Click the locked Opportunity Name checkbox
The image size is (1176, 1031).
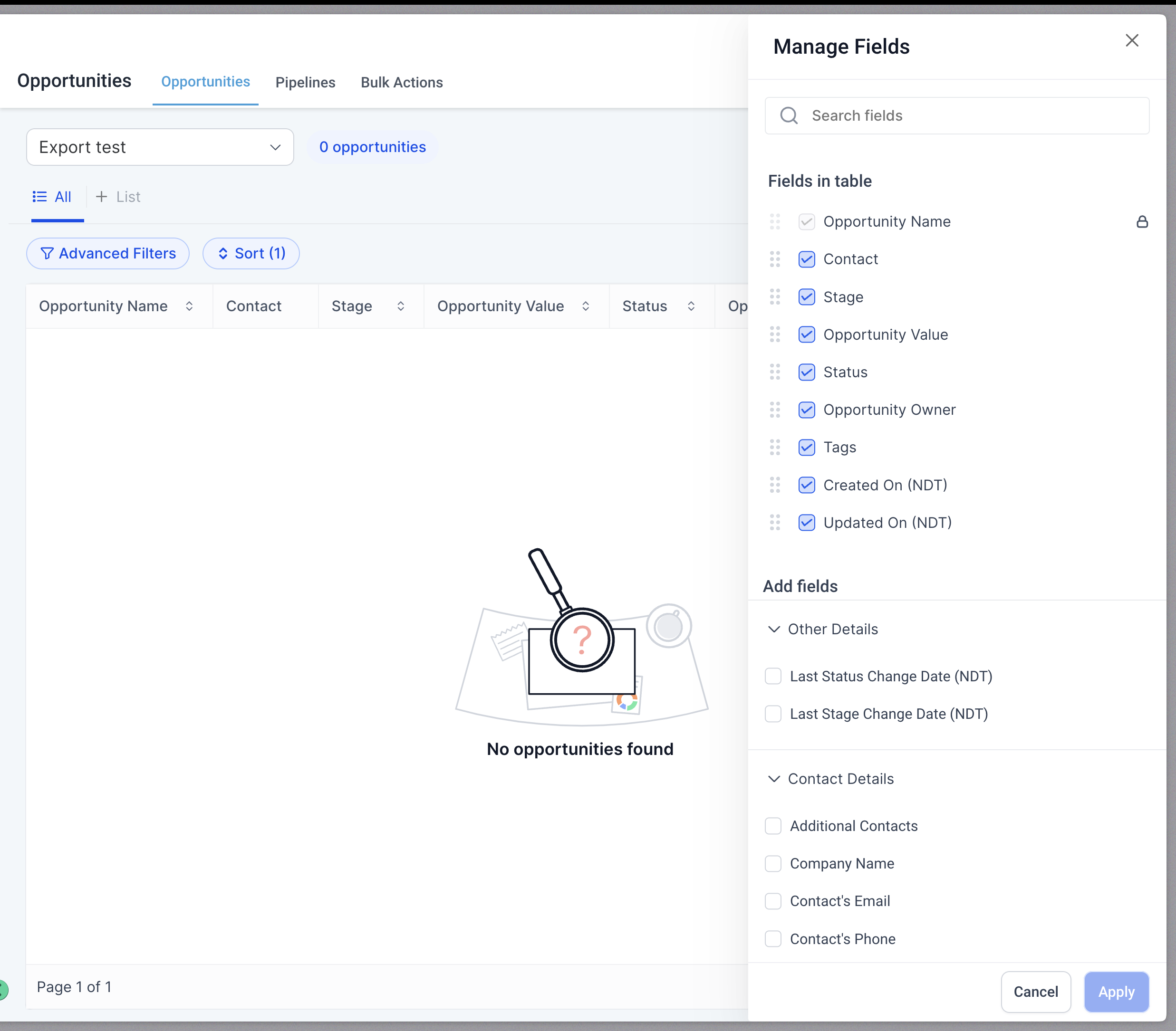tap(806, 221)
